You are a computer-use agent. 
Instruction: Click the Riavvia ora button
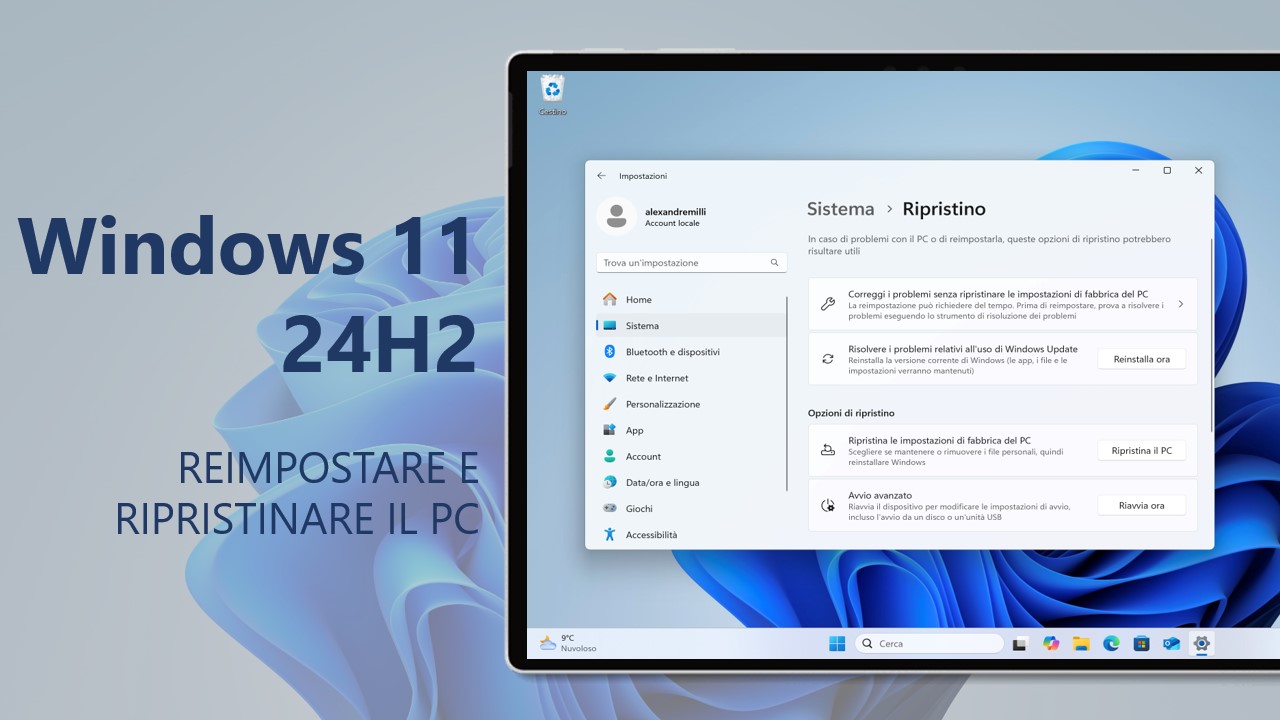[1141, 505]
